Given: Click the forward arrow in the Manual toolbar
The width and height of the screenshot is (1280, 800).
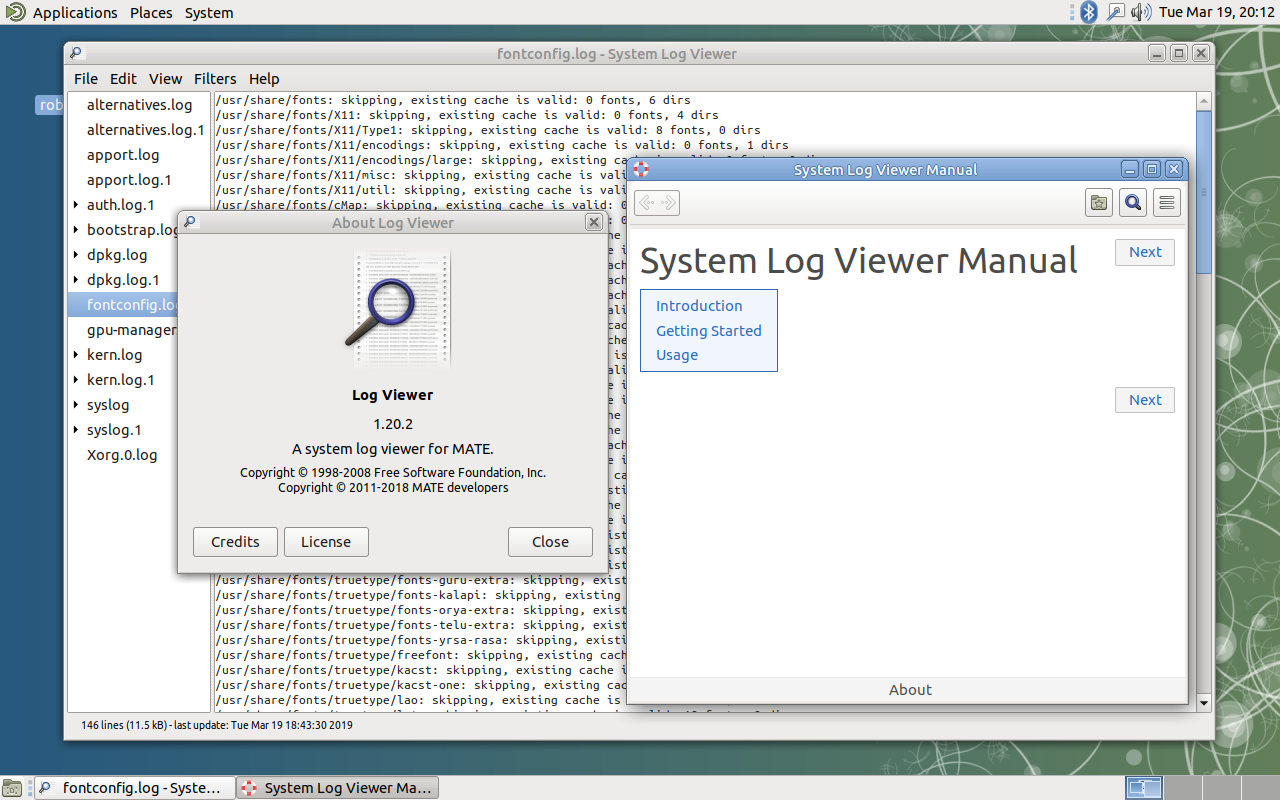Looking at the screenshot, I should [x=669, y=203].
